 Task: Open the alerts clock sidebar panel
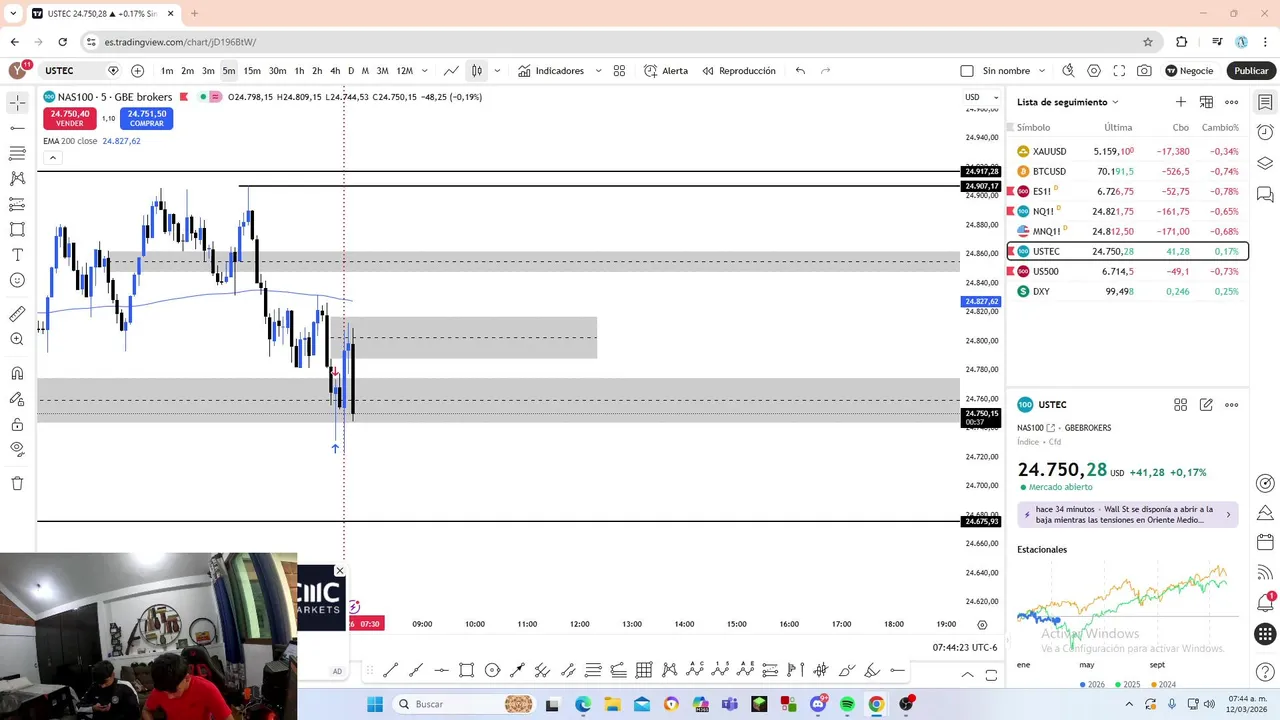point(1265,132)
